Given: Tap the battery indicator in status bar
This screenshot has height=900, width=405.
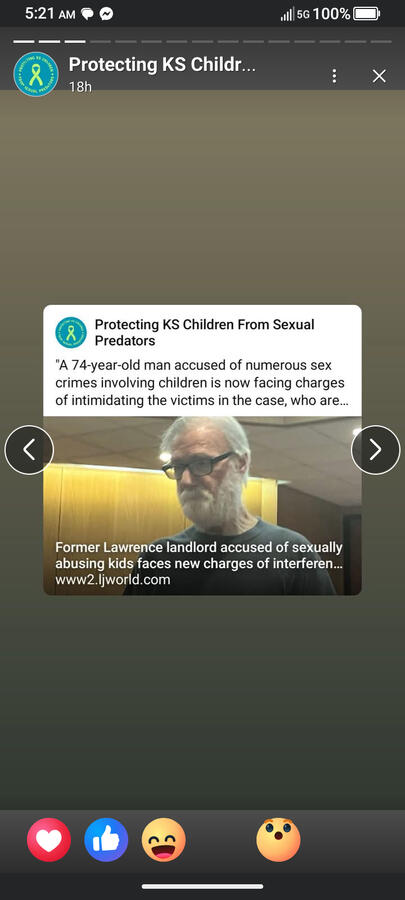Looking at the screenshot, I should (367, 13).
